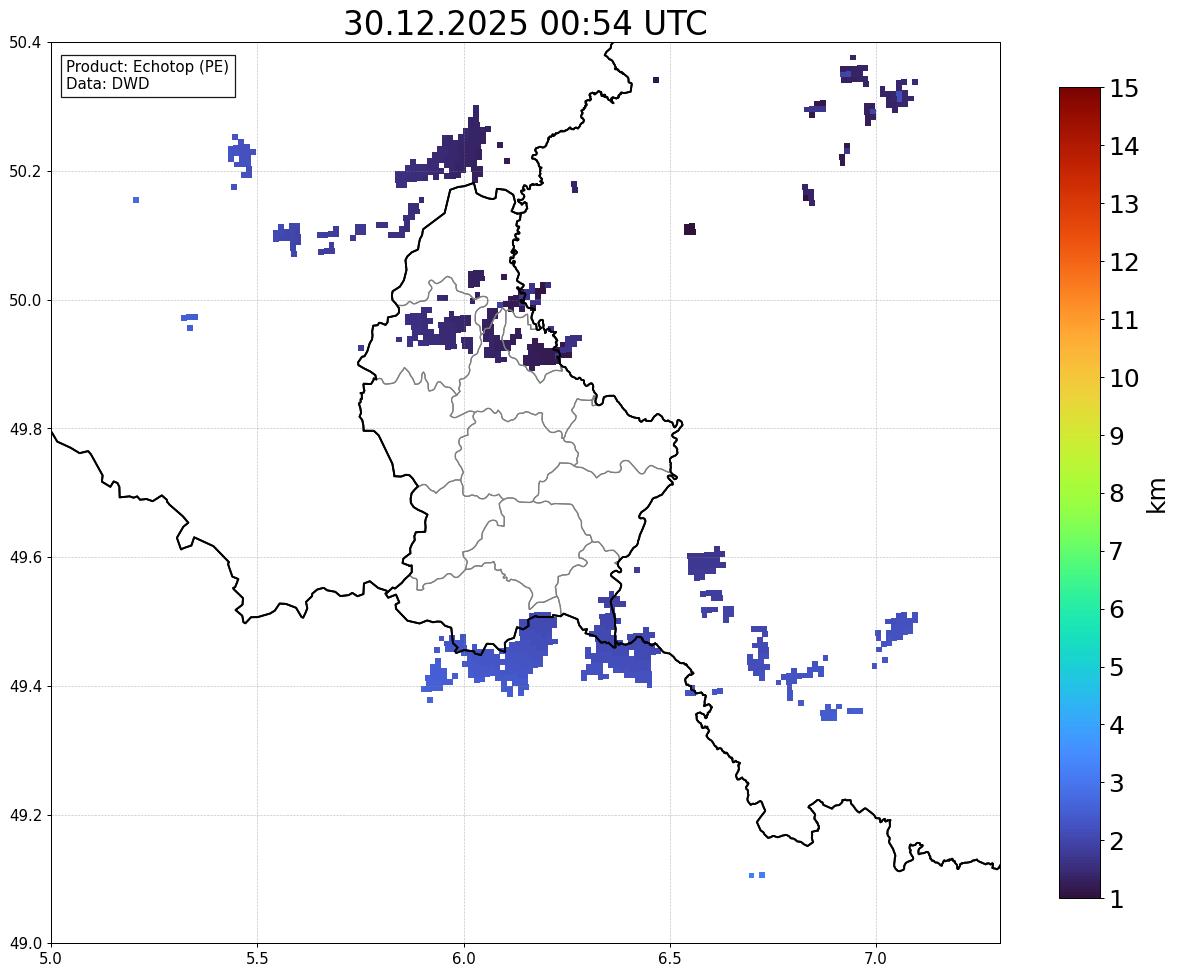The width and height of the screenshot is (1178, 976).
Task: Click the latitude tick label '50.2'
Action: click(24, 171)
